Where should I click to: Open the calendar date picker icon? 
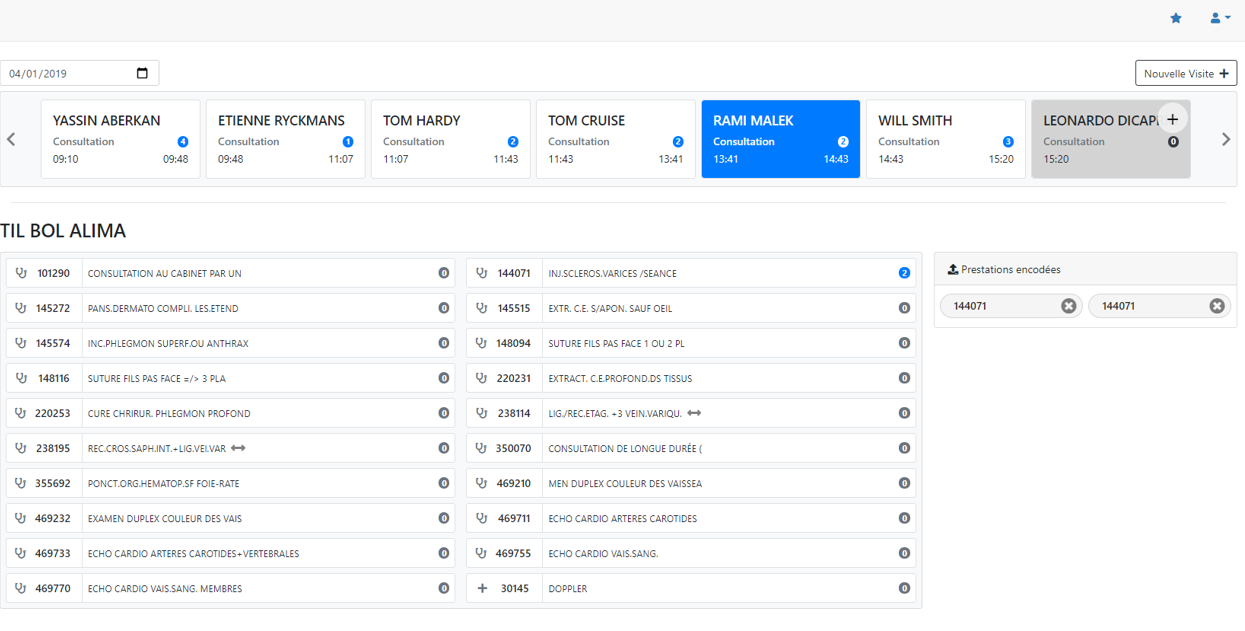click(x=142, y=73)
